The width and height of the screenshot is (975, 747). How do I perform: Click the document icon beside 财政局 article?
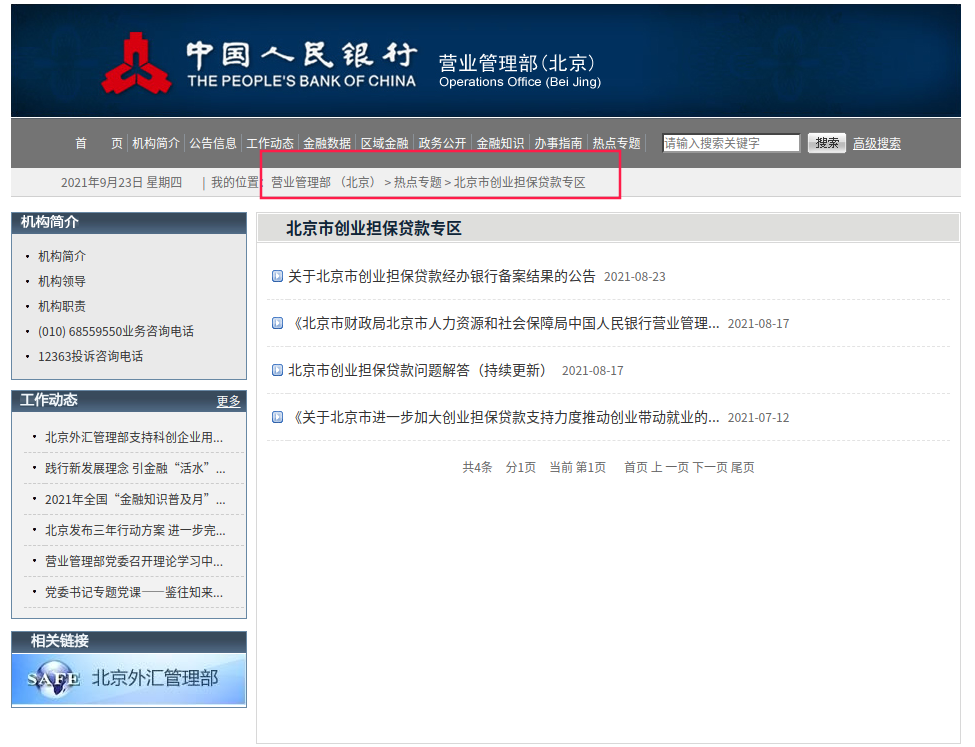pos(277,324)
